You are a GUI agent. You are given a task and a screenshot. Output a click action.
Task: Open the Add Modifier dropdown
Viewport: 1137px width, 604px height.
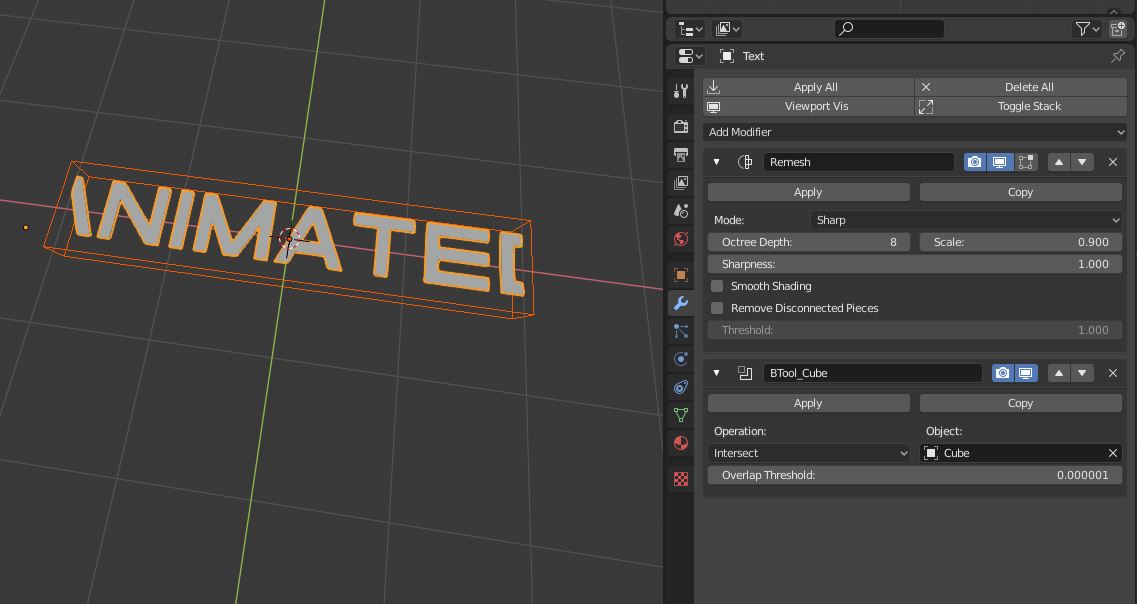click(x=915, y=132)
